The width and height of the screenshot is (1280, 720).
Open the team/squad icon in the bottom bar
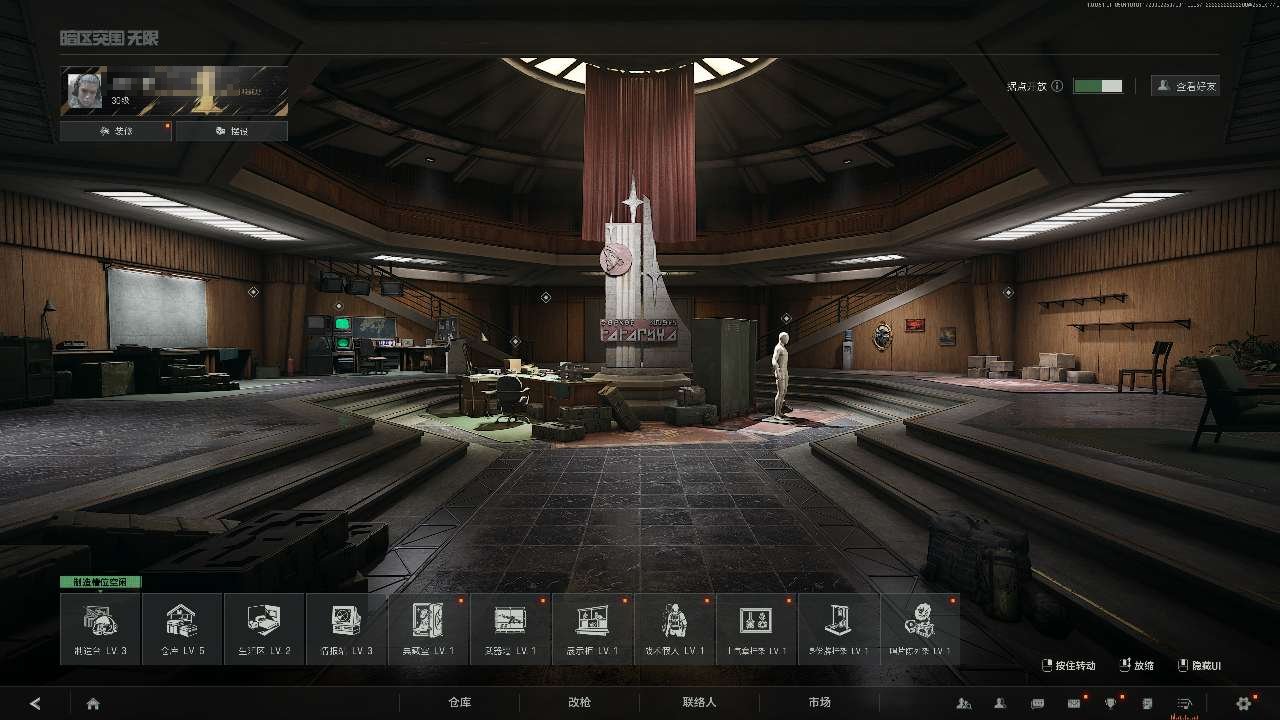[964, 703]
